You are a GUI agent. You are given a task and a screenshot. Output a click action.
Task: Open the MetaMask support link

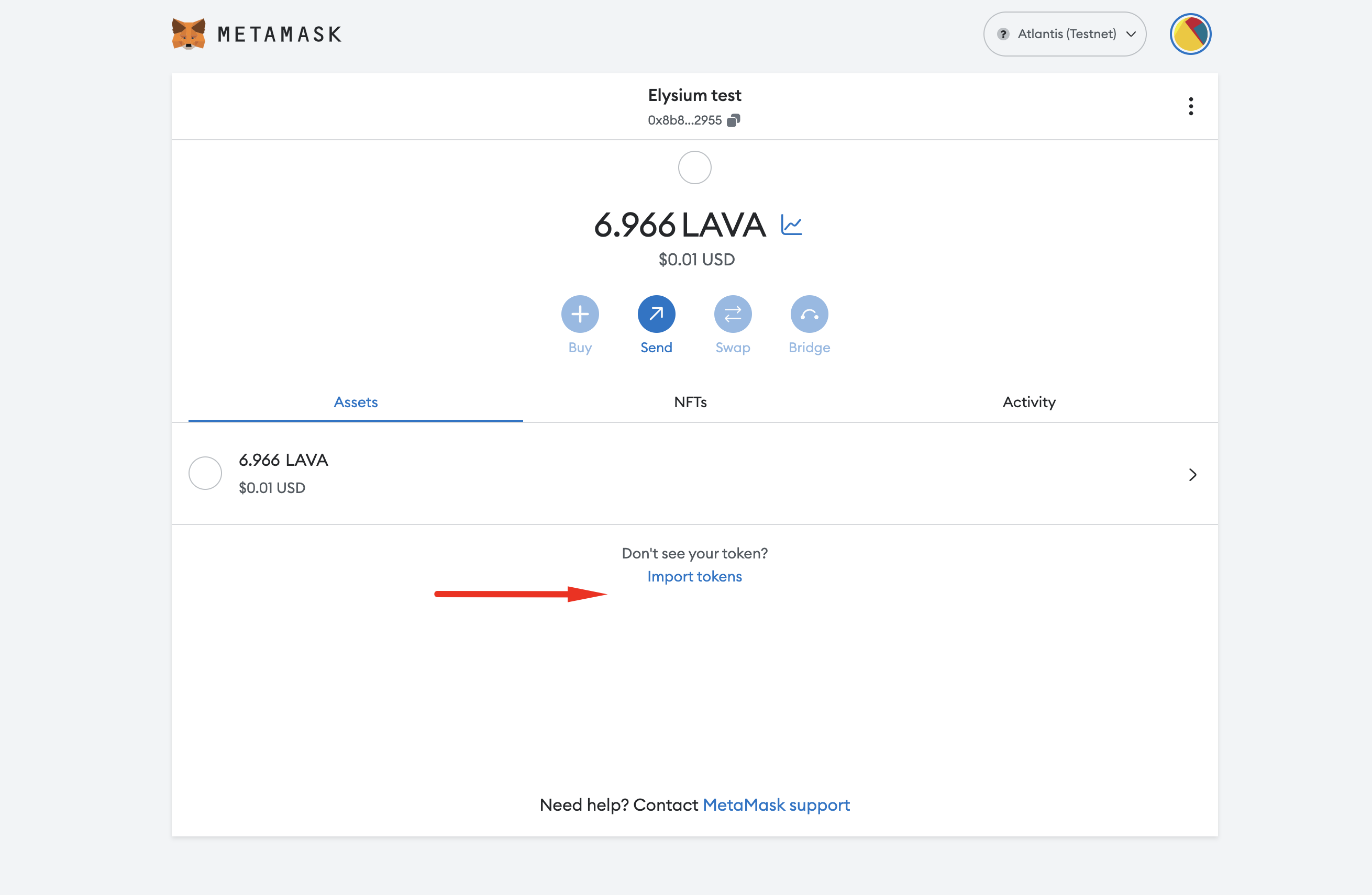(776, 804)
